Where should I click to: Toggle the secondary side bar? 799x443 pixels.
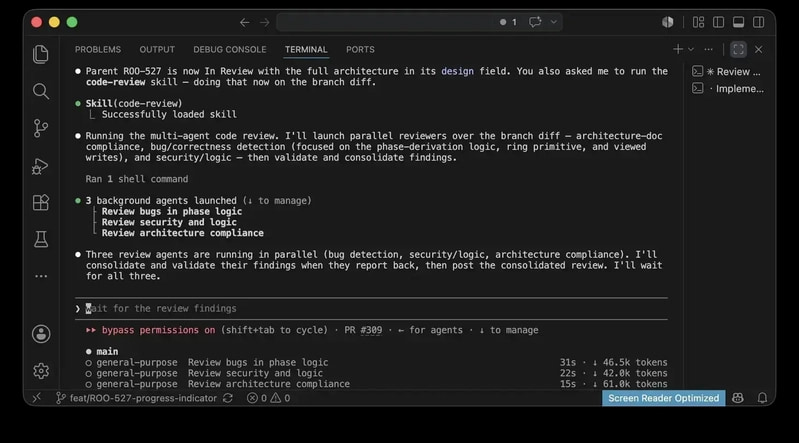pyautogui.click(x=758, y=22)
